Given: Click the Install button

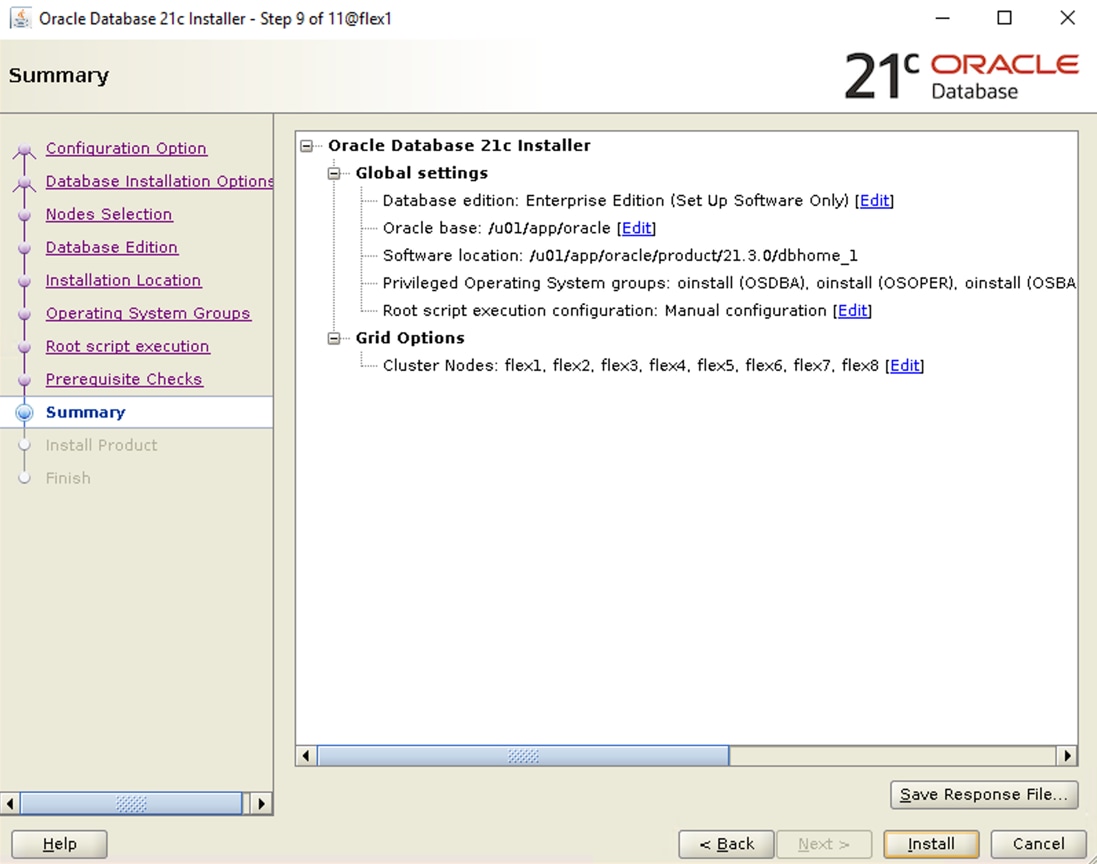Looking at the screenshot, I should pos(931,844).
